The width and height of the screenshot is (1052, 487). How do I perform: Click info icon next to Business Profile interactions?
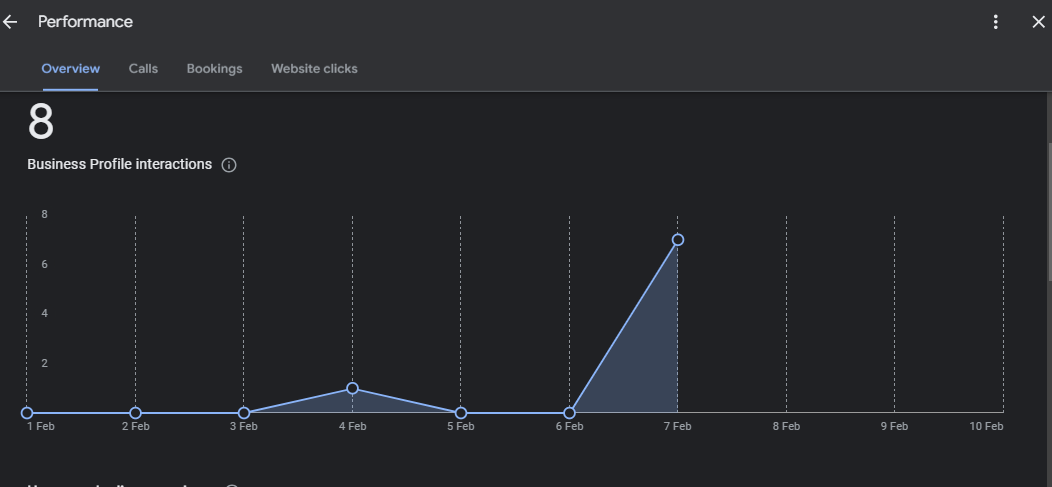[x=229, y=165]
